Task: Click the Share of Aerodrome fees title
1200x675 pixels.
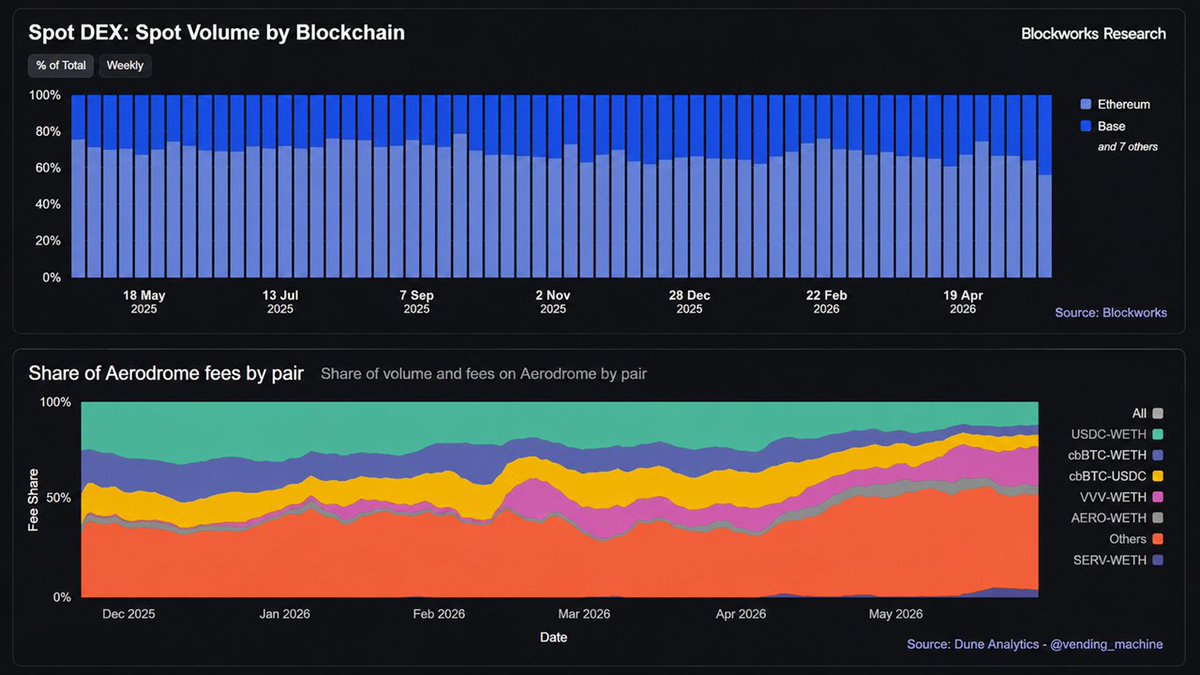Action: (x=166, y=374)
